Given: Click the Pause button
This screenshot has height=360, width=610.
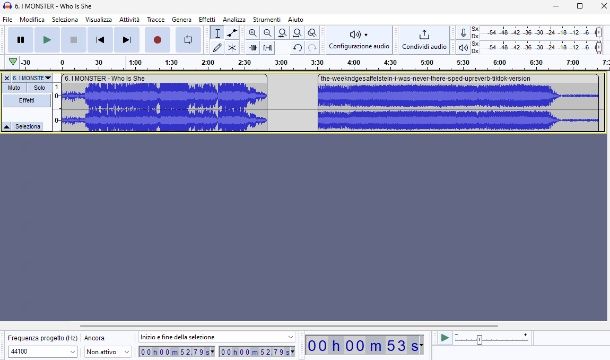Looking at the screenshot, I should pyautogui.click(x=20, y=40).
